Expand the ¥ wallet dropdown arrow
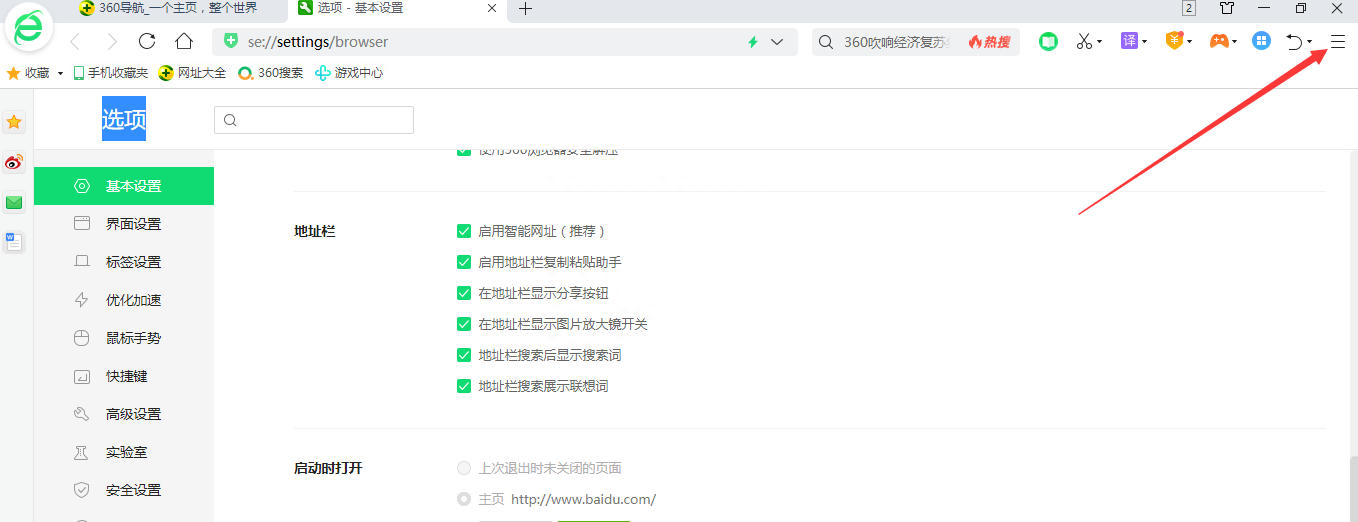The image size is (1358, 522). pyautogui.click(x=1190, y=42)
